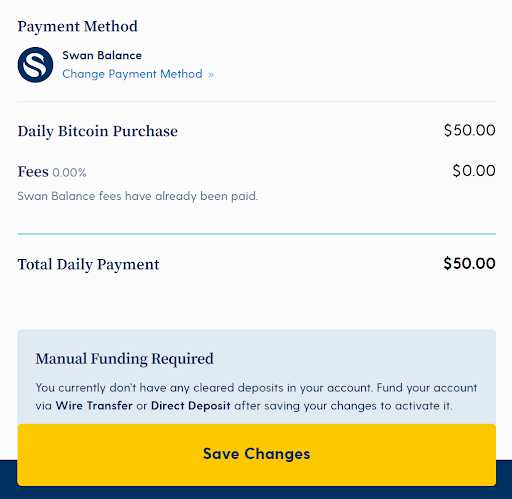Click the cleared deposits notice sentence

pos(203,388)
